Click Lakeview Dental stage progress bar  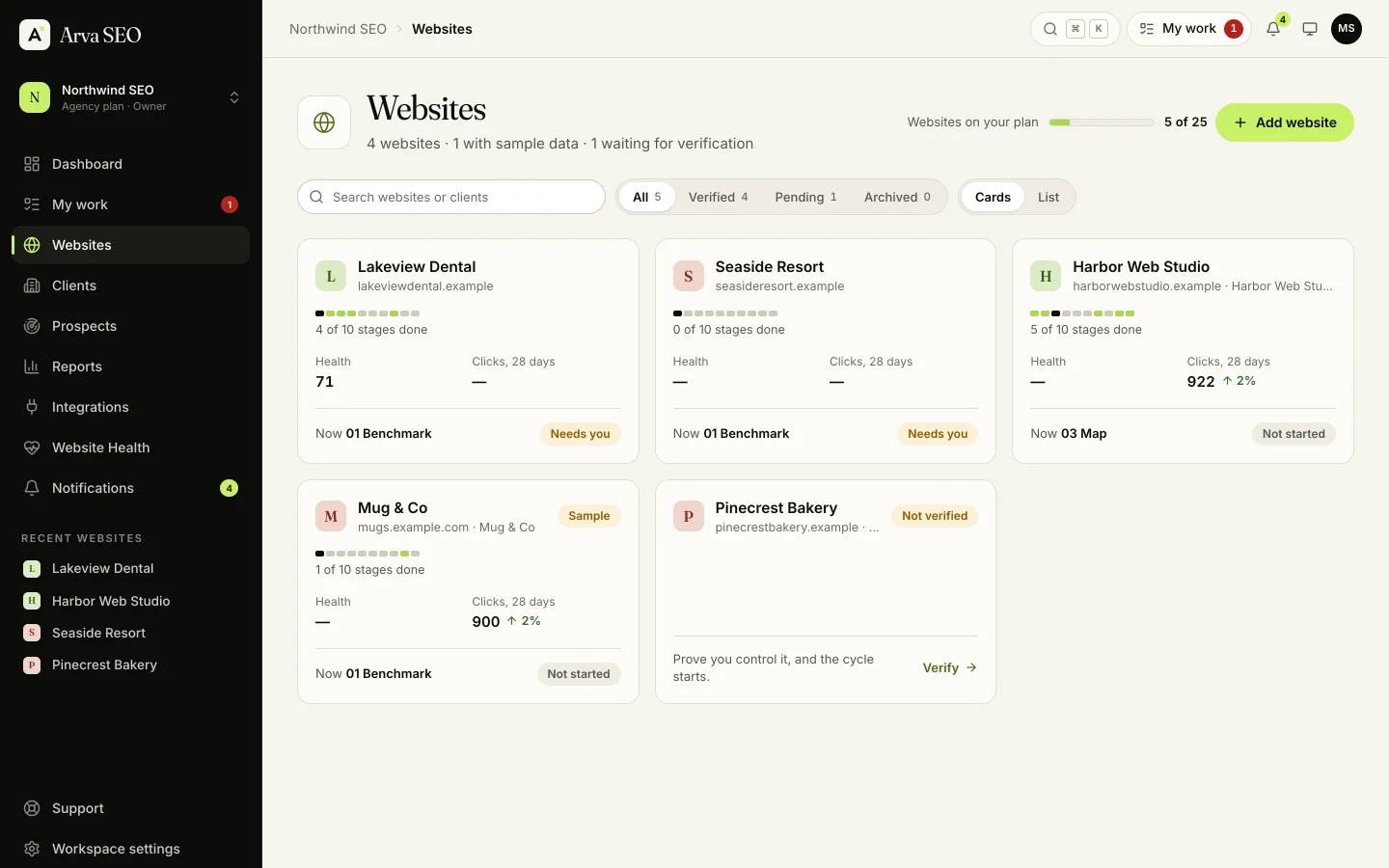tap(368, 313)
